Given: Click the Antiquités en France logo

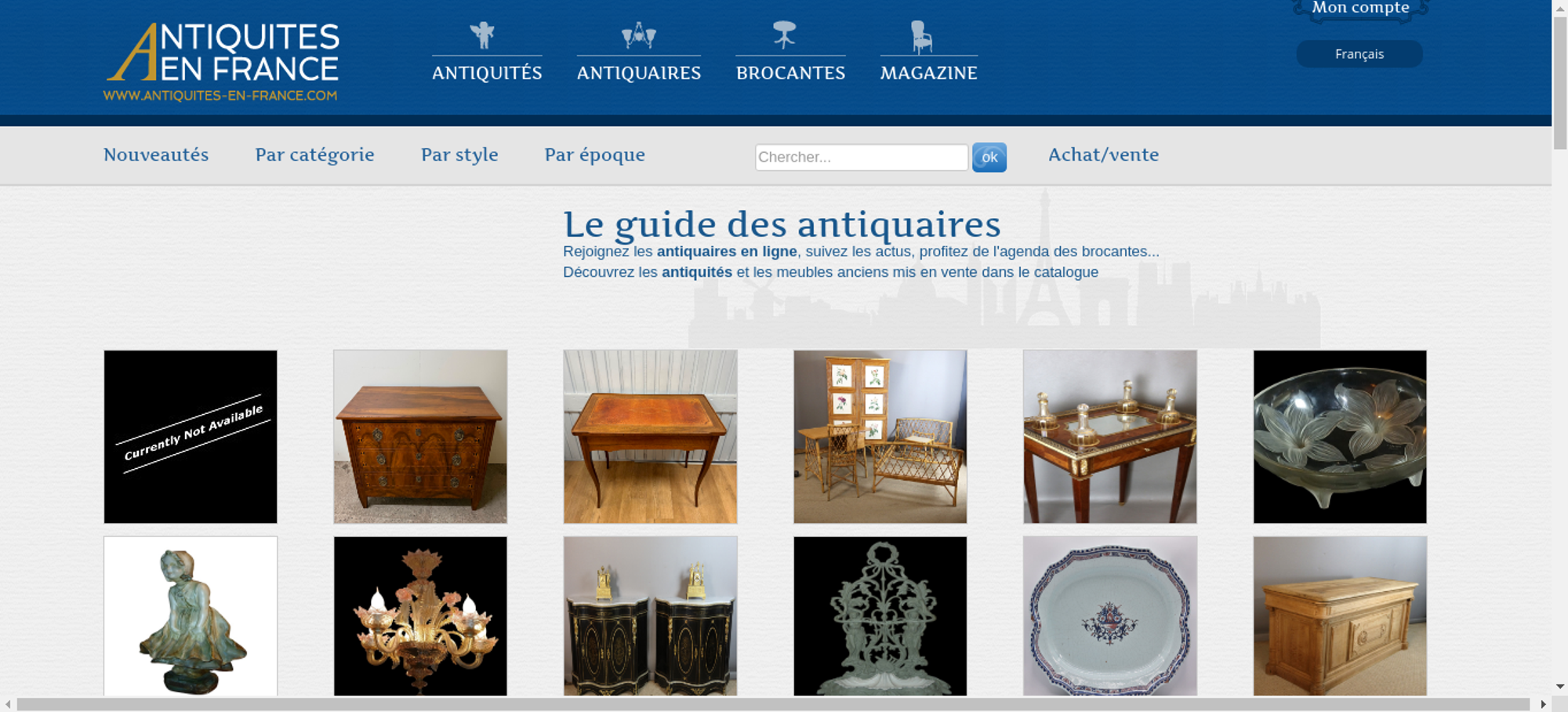Looking at the screenshot, I should click(x=222, y=62).
